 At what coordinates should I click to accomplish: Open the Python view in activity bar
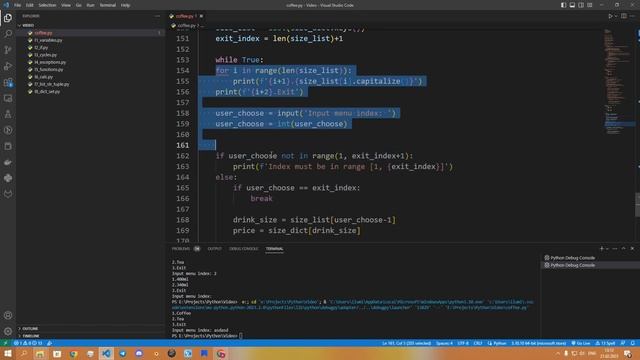(8, 178)
